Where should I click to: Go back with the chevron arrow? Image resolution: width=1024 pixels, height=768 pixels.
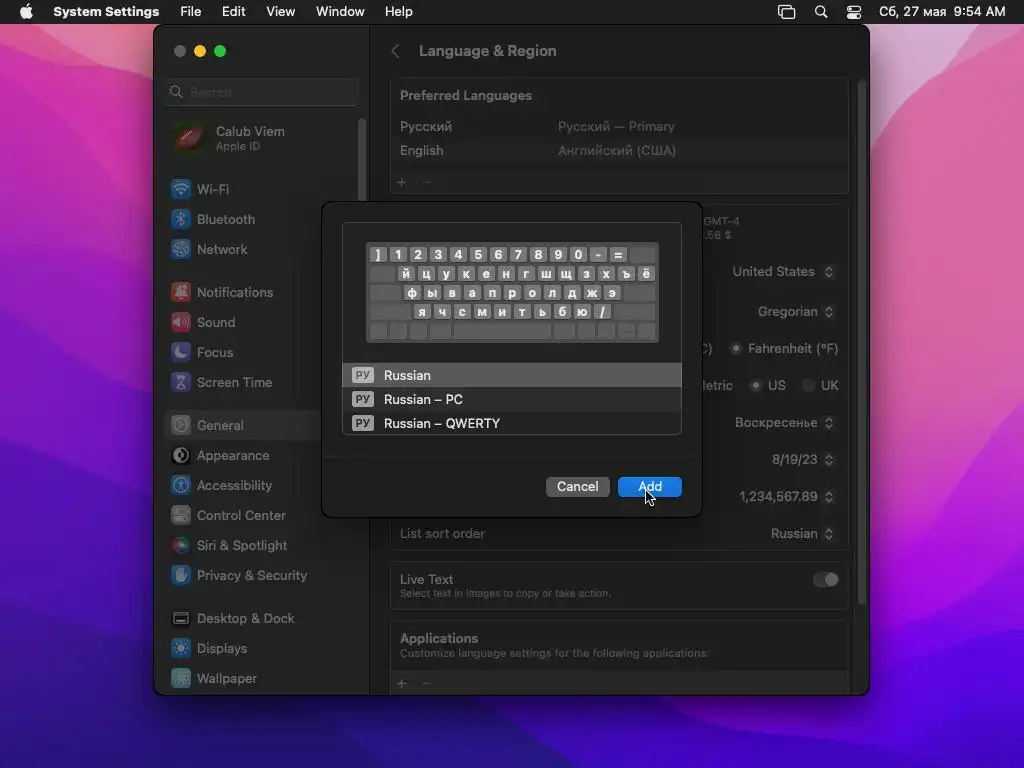pos(395,51)
